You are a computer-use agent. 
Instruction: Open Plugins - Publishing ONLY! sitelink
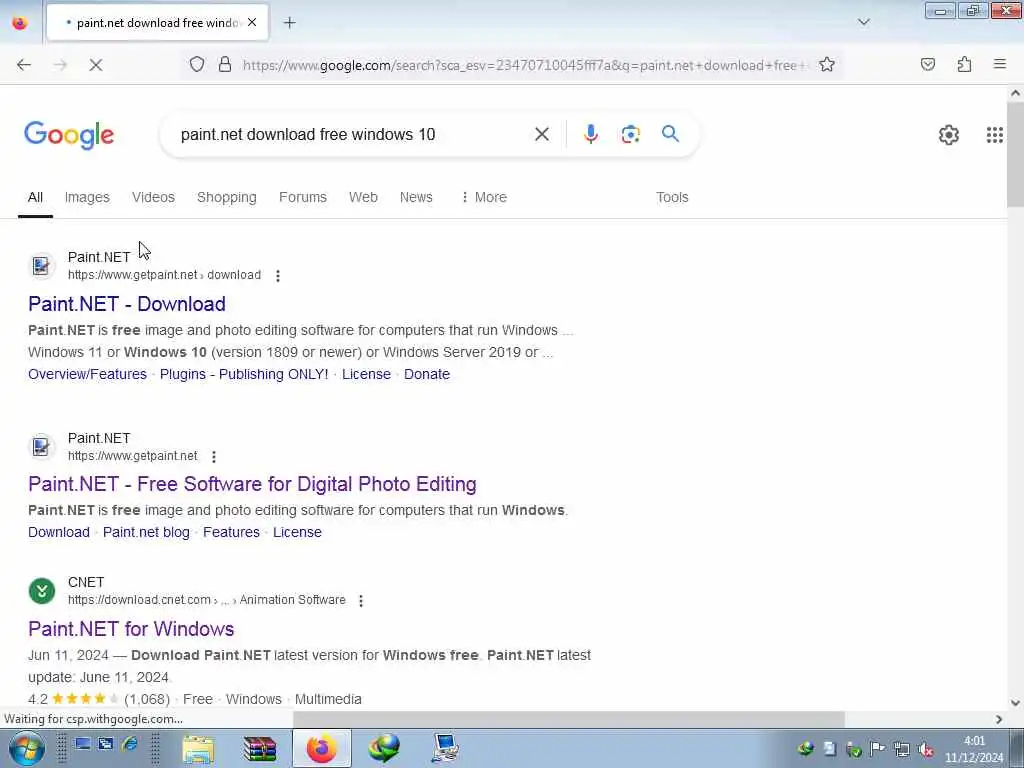244,374
